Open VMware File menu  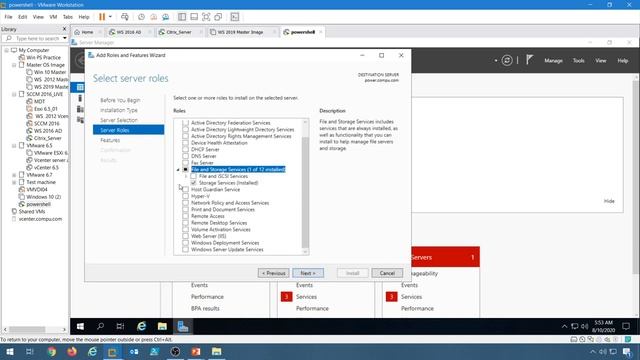pyautogui.click(x=8, y=17)
